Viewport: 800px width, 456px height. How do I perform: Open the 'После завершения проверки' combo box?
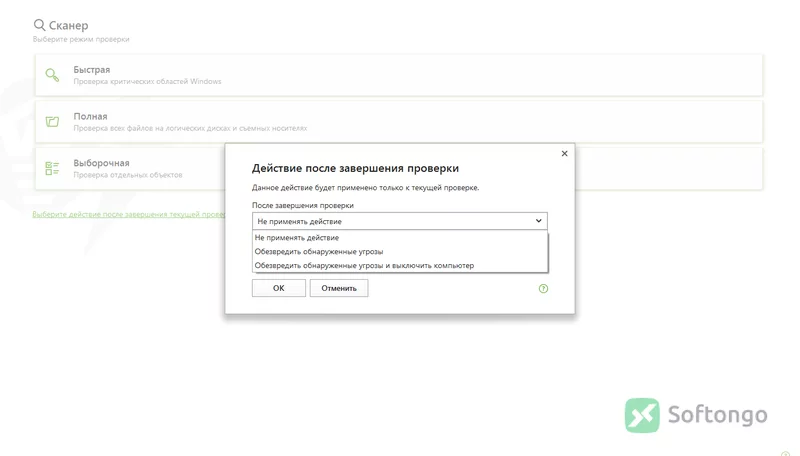[x=399, y=221]
